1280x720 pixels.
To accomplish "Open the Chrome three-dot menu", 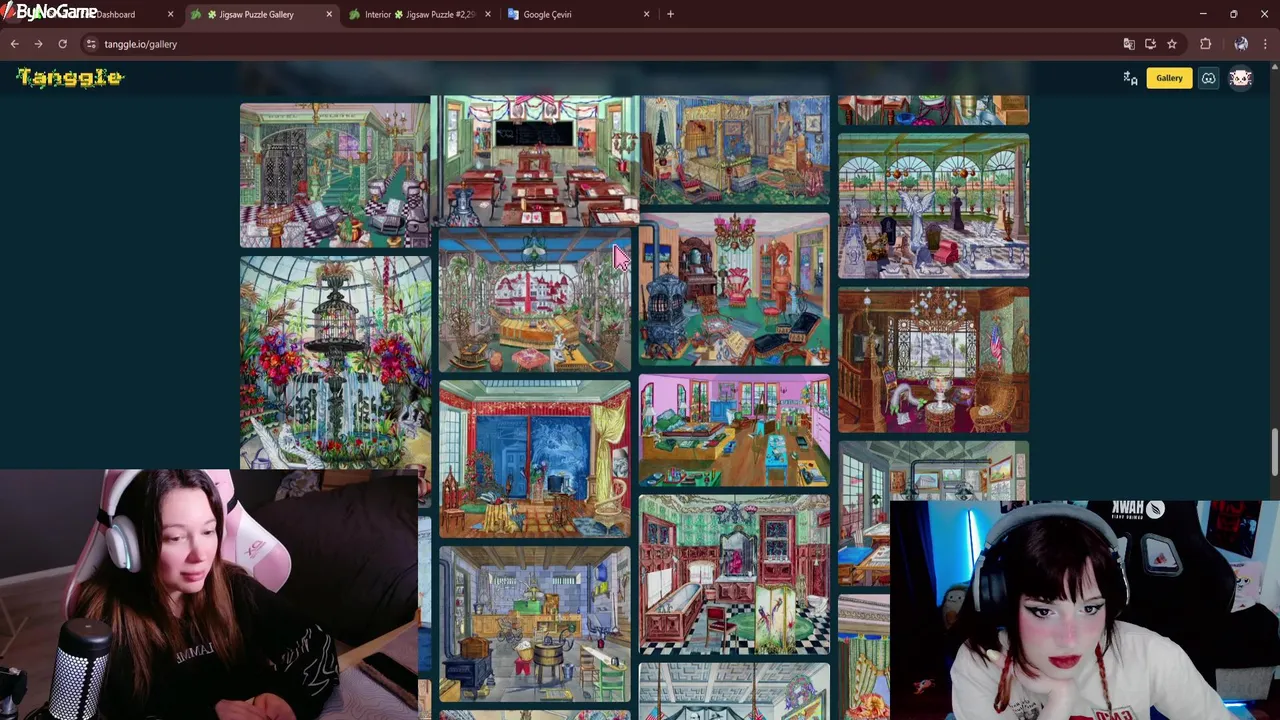I will 1265,44.
